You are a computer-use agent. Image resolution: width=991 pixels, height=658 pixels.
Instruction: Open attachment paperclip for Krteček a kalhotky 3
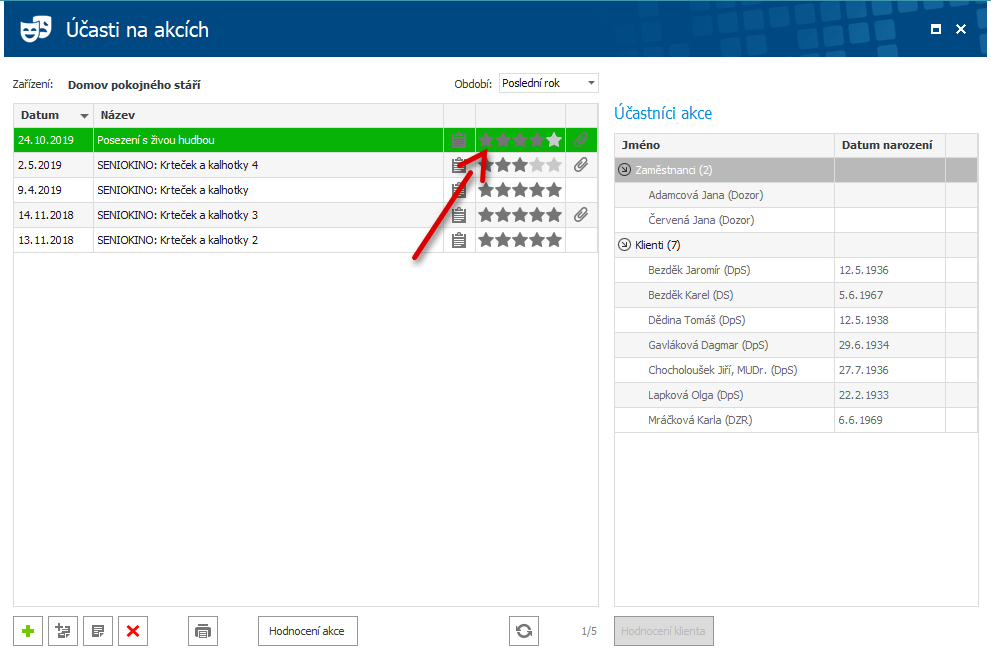(581, 215)
